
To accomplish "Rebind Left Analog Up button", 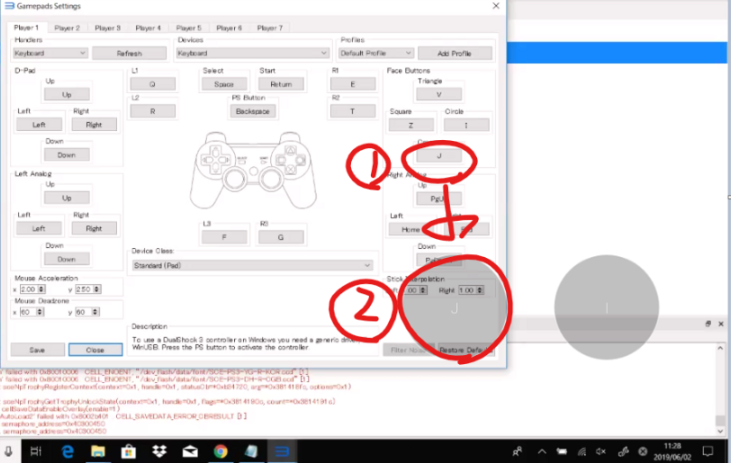I will [67, 198].
